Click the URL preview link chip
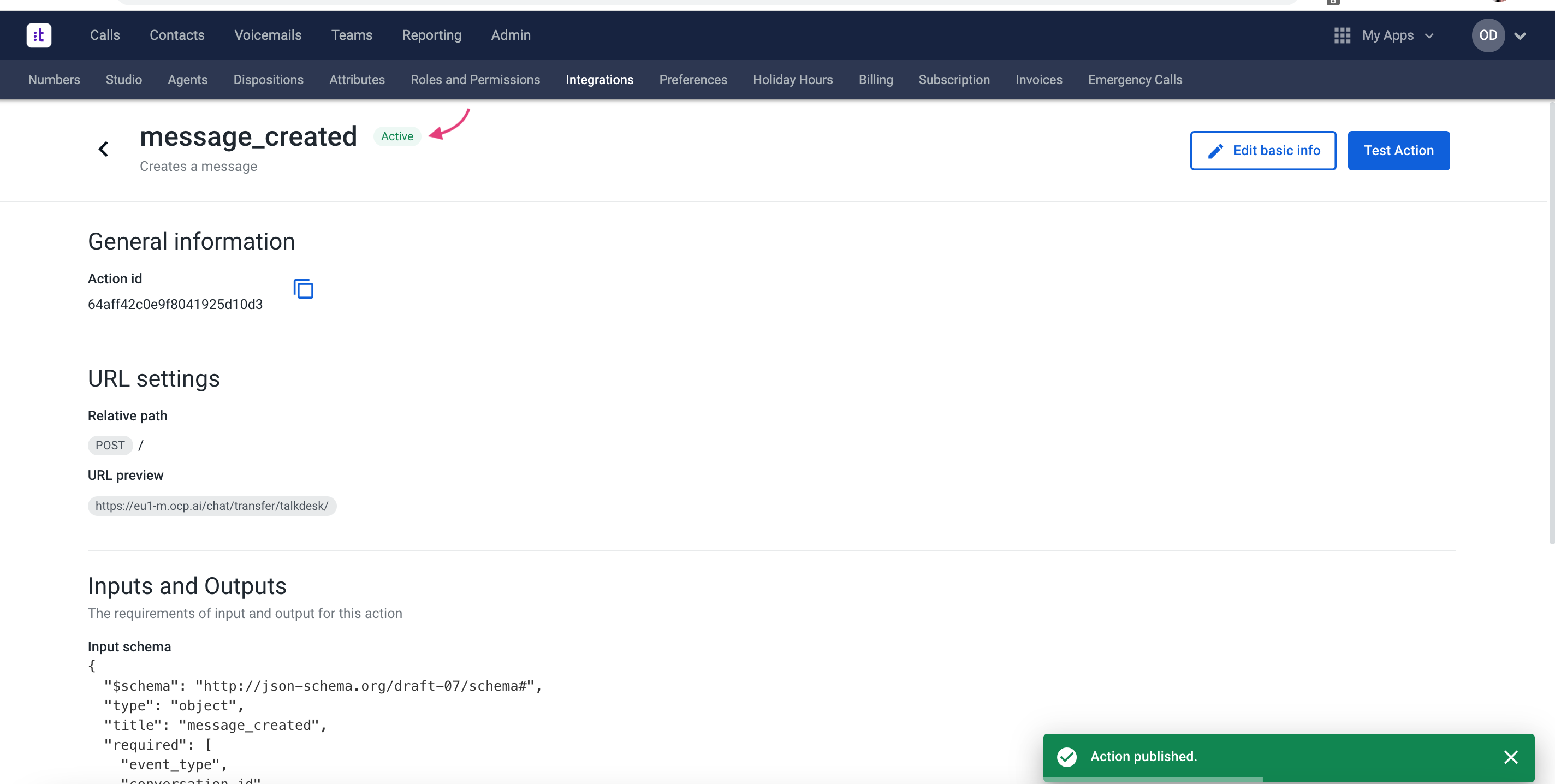The width and height of the screenshot is (1555, 784). coord(212,506)
